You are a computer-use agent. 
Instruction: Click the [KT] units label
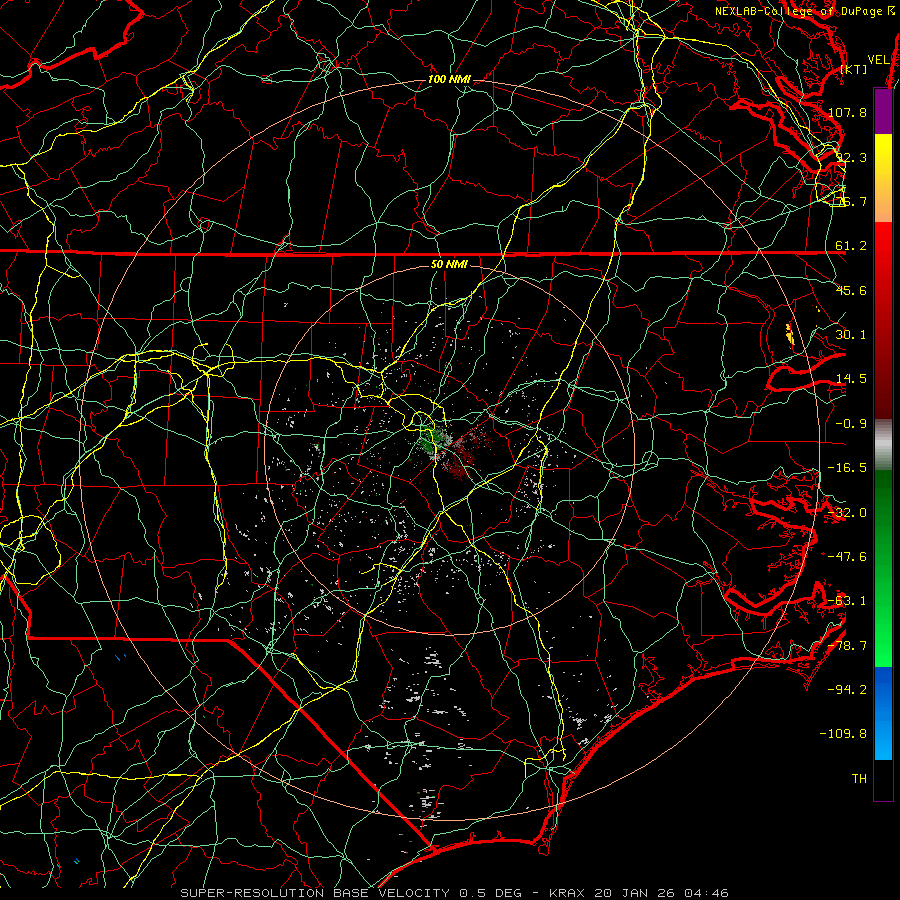[854, 69]
